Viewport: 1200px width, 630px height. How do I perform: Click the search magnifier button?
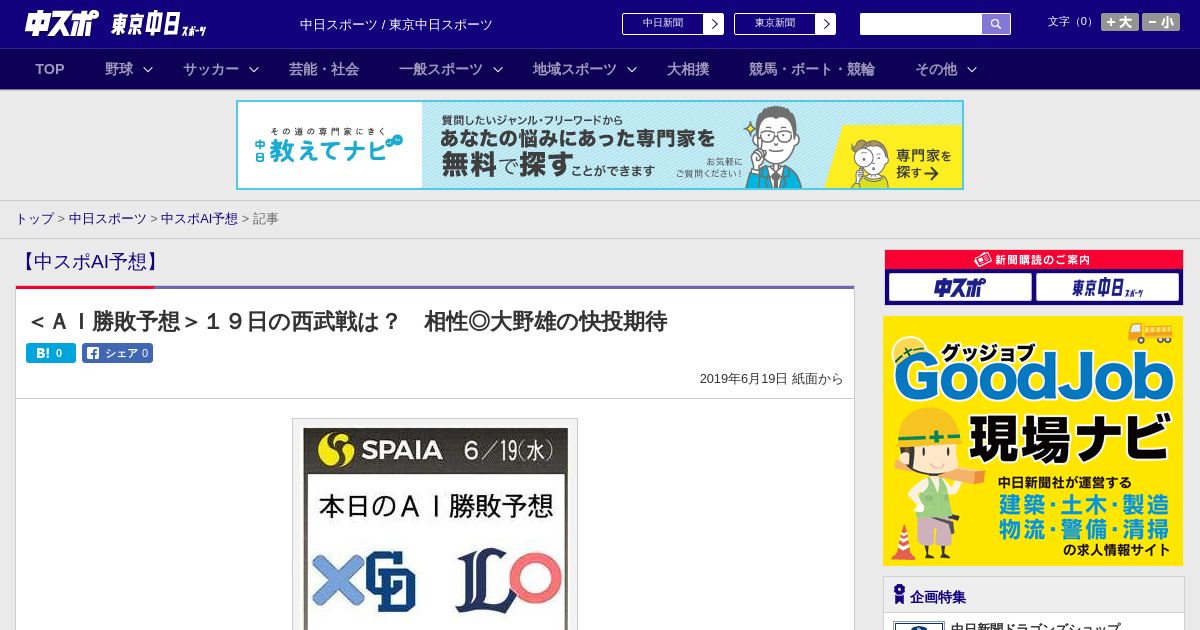(x=996, y=24)
